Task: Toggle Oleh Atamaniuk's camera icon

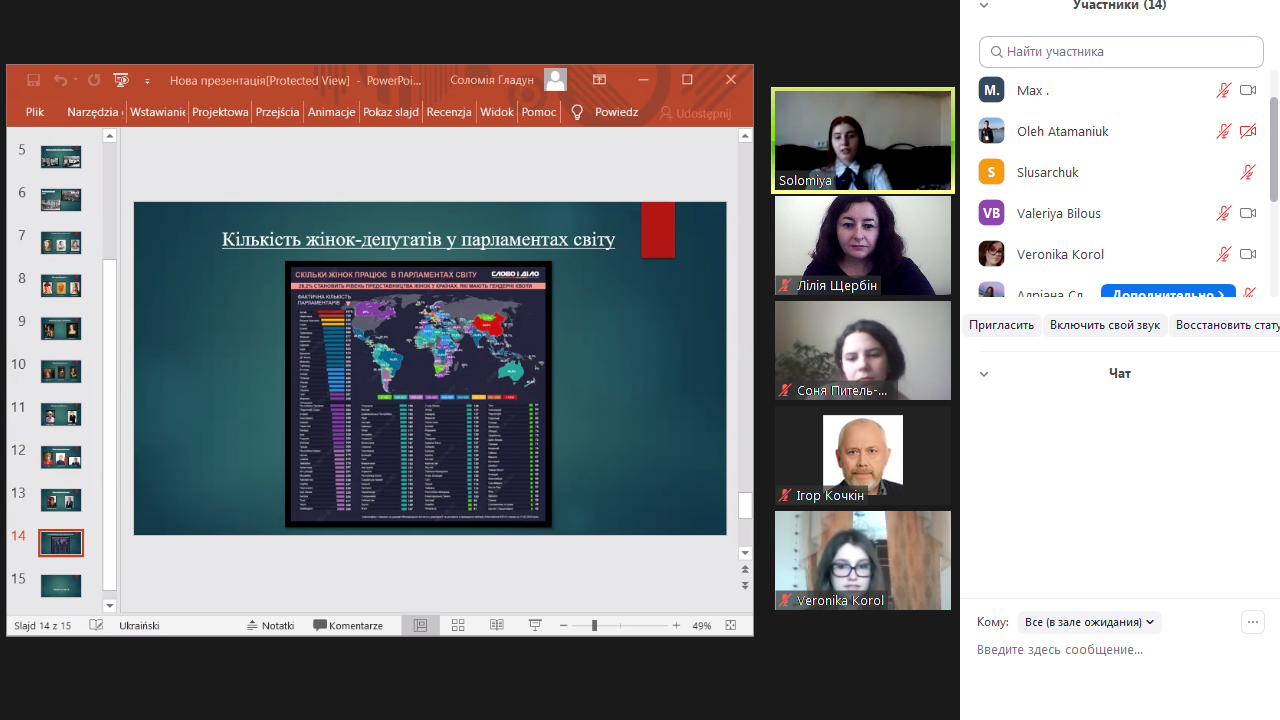Action: point(1247,131)
